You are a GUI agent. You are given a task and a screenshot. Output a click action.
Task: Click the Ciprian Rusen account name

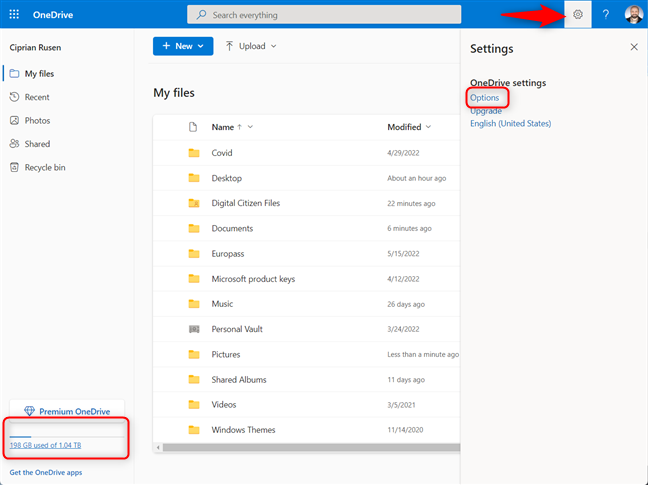pos(35,48)
